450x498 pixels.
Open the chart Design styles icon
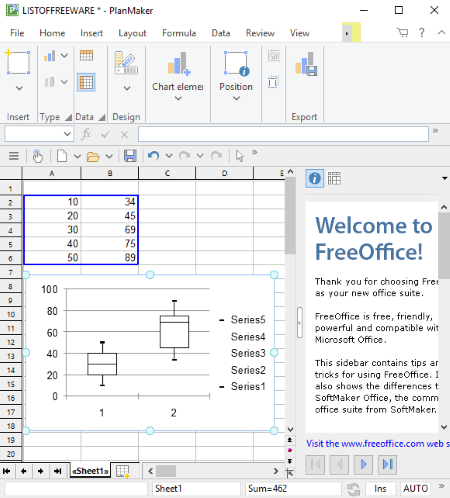tap(126, 62)
